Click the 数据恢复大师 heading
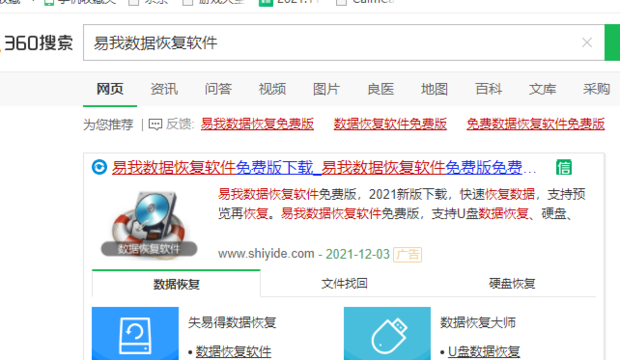Image resolution: width=620 pixels, height=360 pixels. click(x=478, y=322)
